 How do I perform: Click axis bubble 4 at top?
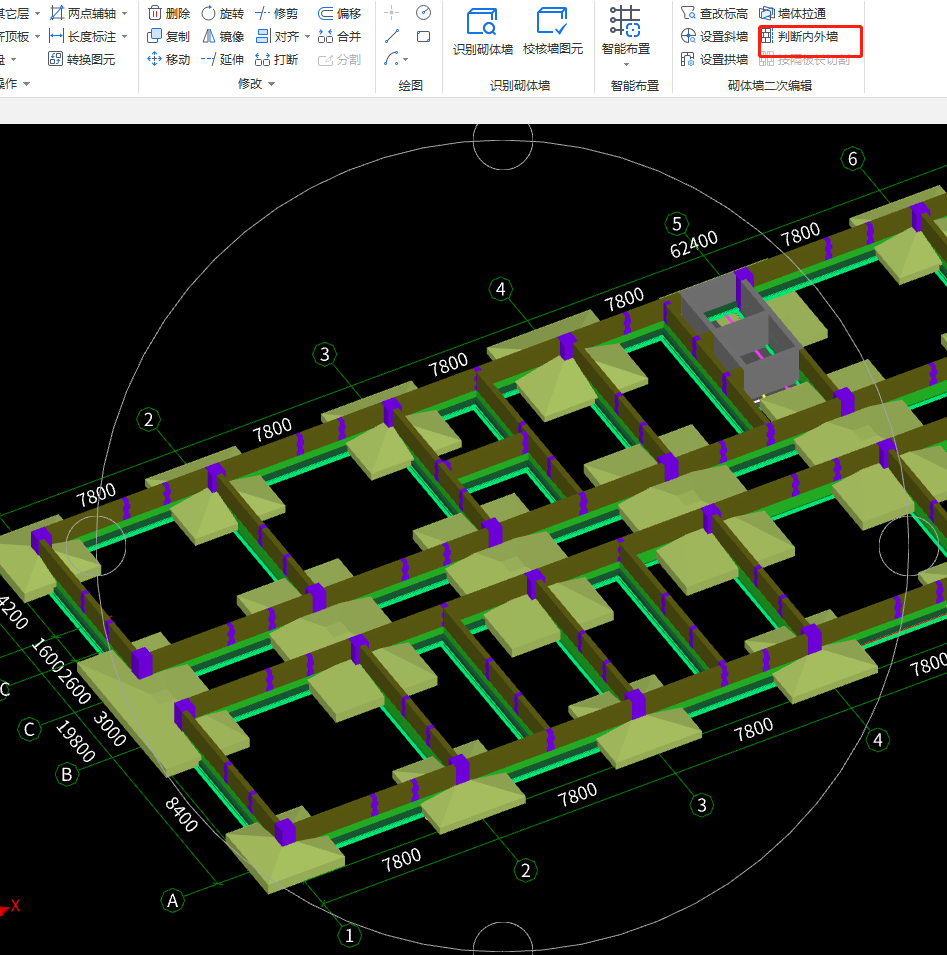(501, 289)
